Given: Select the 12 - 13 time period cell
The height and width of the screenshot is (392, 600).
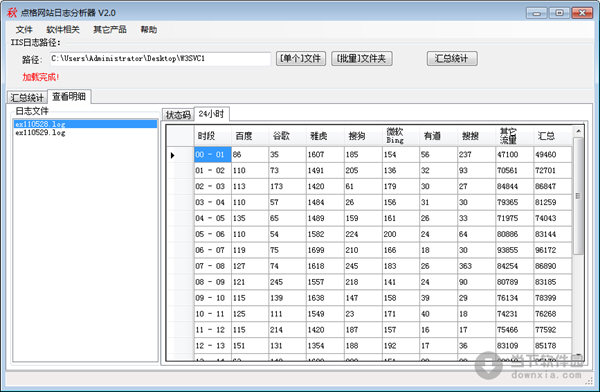Looking at the screenshot, I should (212, 346).
